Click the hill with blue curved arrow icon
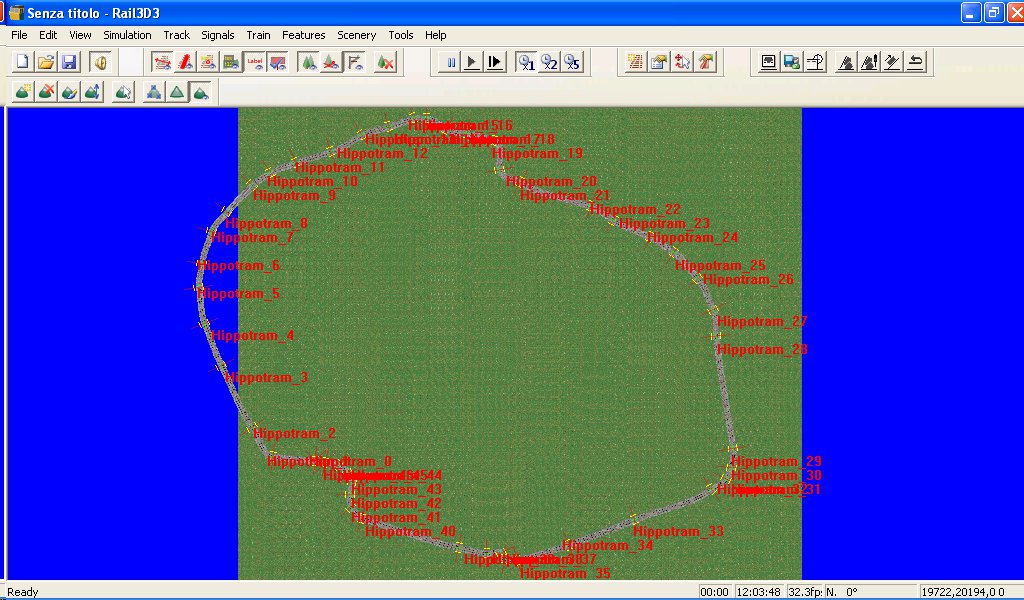The image size is (1024, 600). (x=200, y=92)
